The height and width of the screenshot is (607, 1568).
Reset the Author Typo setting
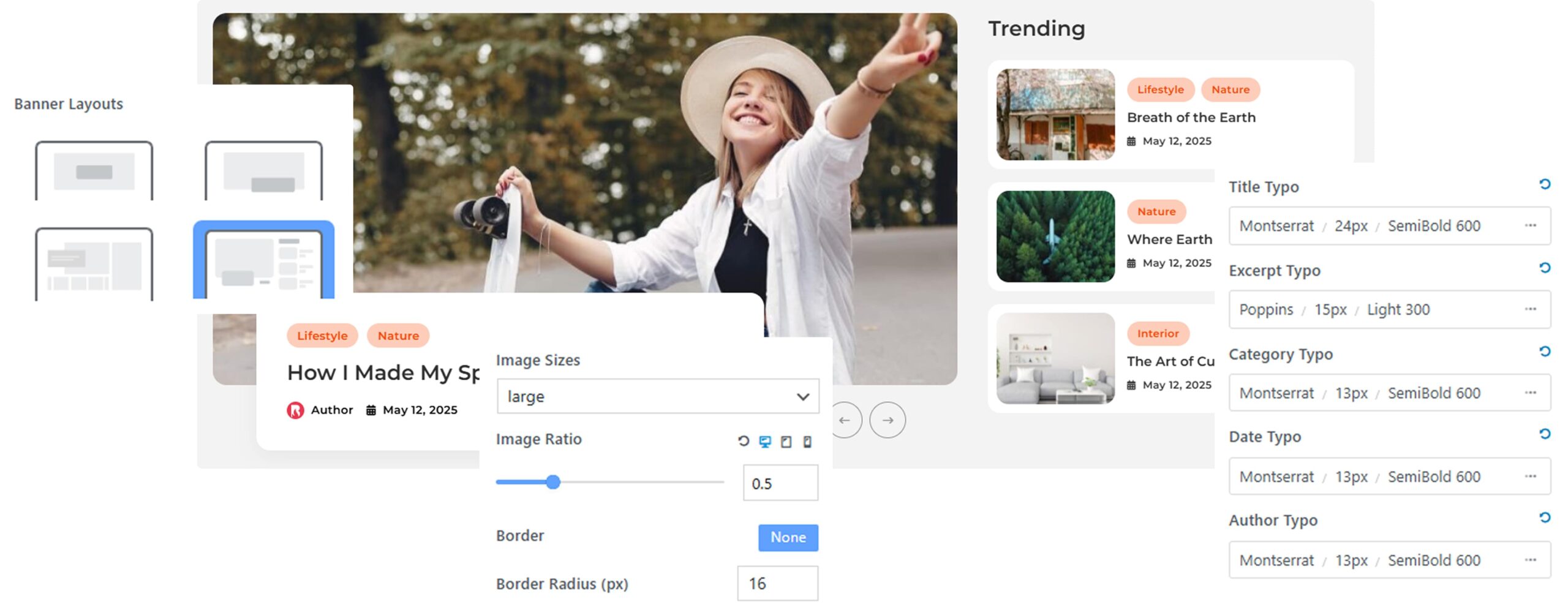click(1544, 518)
